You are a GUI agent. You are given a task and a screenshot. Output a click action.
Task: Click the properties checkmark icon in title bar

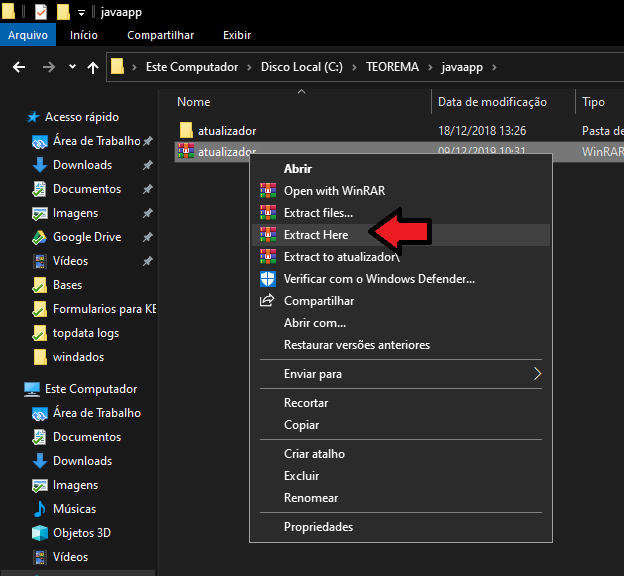41,12
